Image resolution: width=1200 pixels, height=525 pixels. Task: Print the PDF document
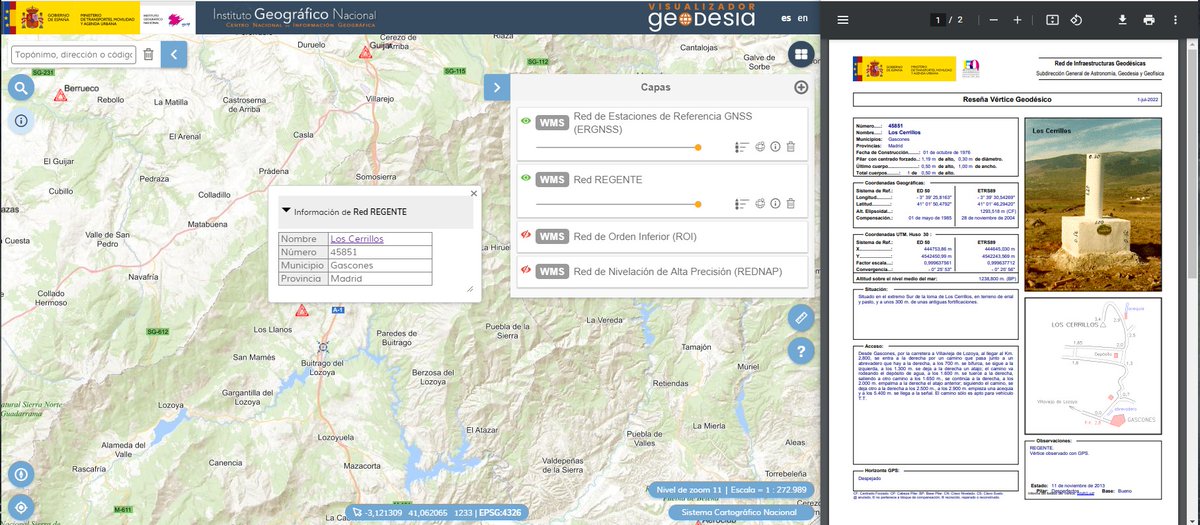pyautogui.click(x=1149, y=20)
